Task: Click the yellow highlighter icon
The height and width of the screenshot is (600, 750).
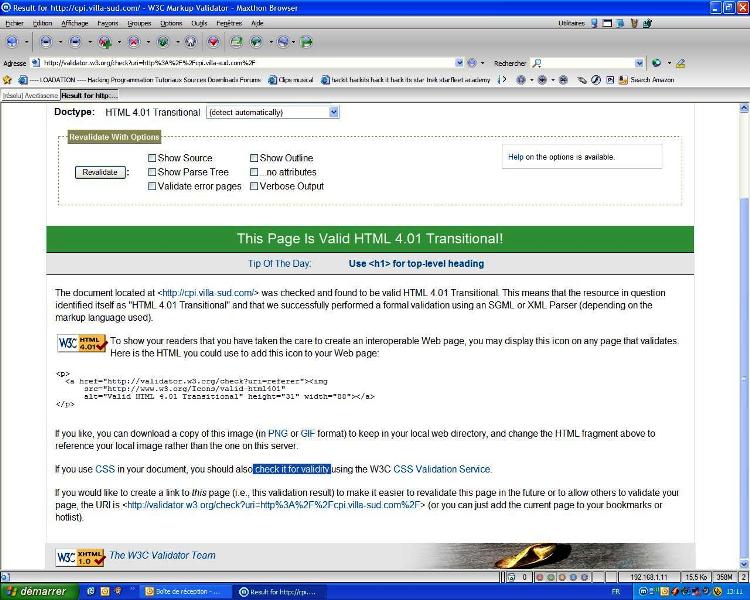Action: 680,63
